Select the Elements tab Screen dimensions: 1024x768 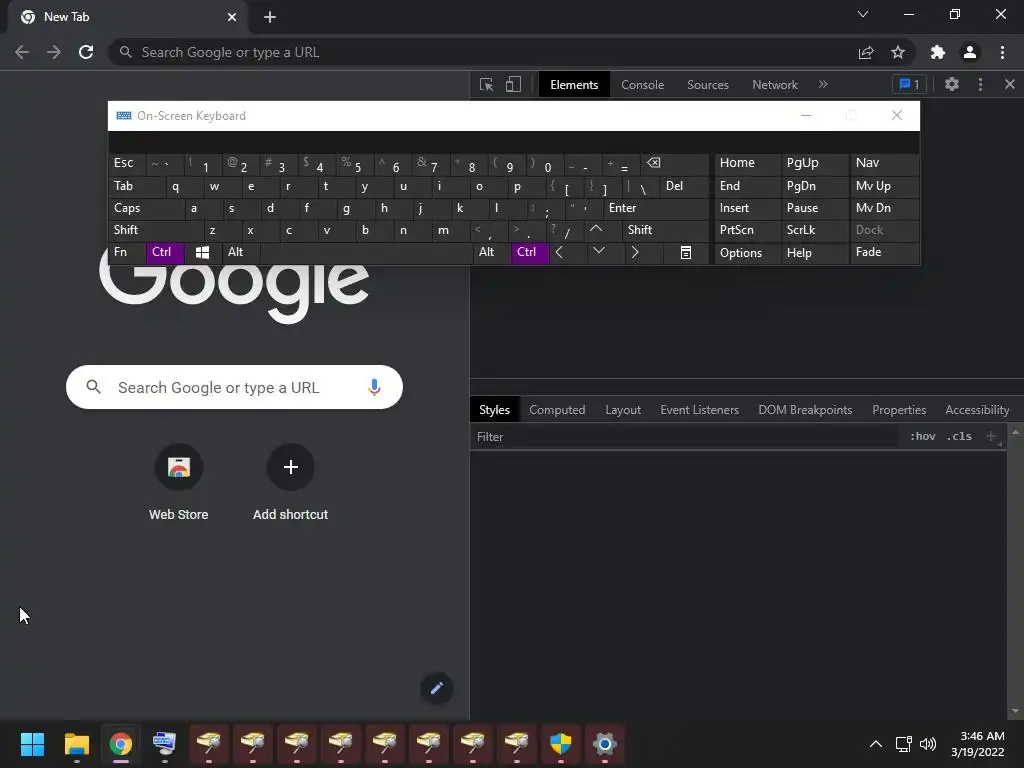[x=574, y=85]
